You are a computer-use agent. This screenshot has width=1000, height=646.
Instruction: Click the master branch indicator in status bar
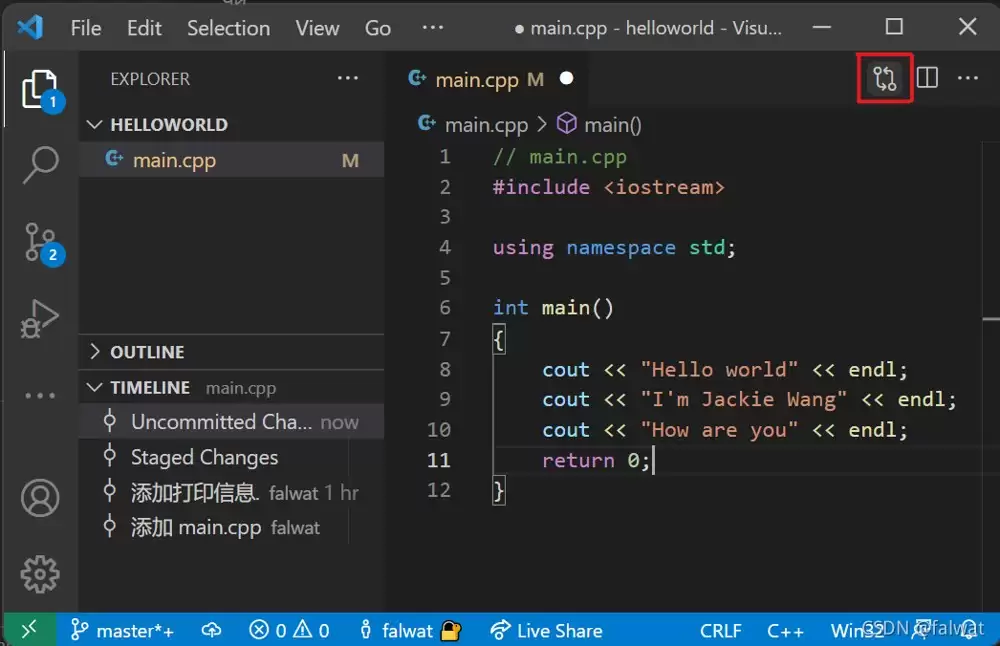(x=122, y=630)
